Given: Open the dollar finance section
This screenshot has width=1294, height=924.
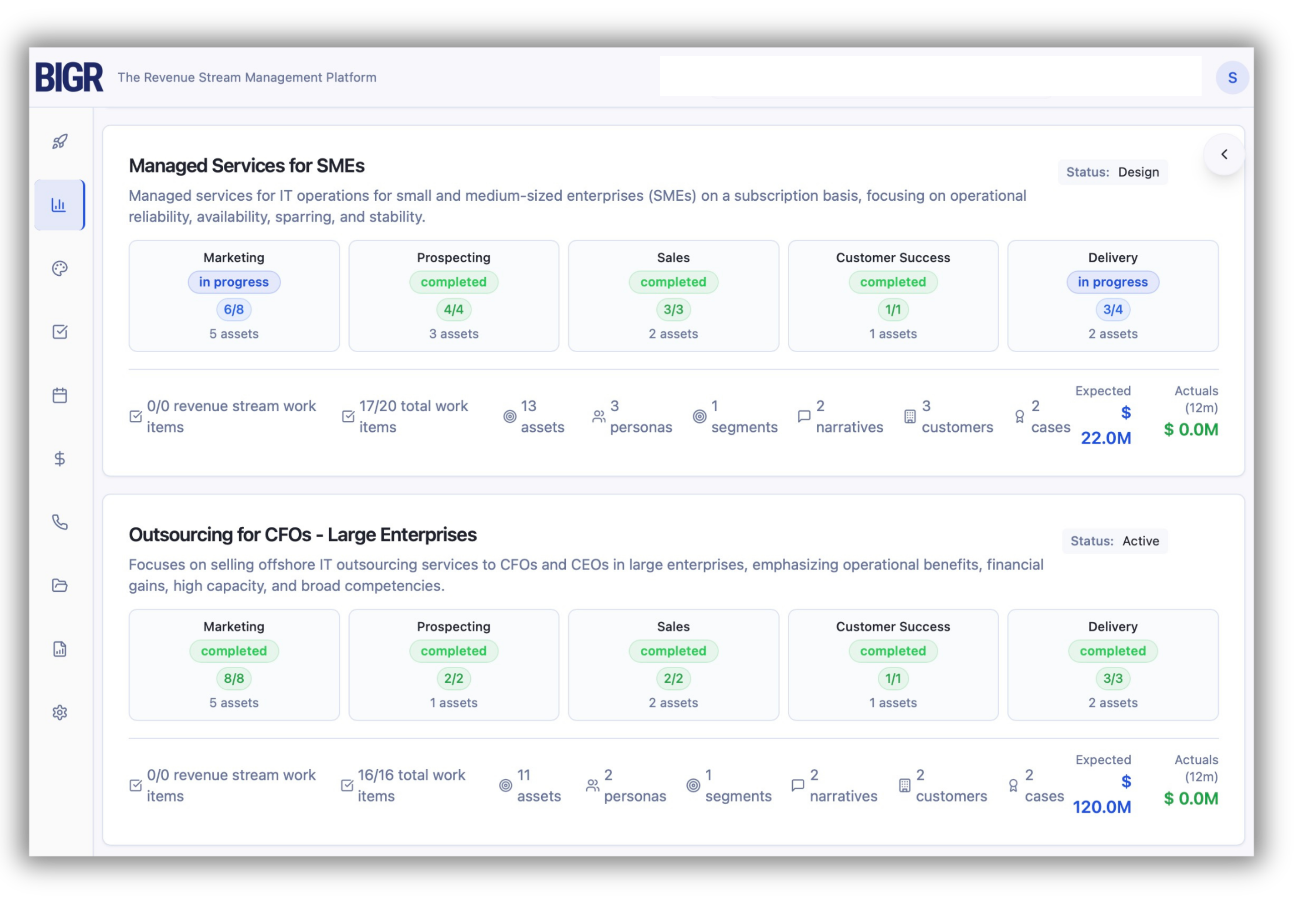Looking at the screenshot, I should coord(60,459).
